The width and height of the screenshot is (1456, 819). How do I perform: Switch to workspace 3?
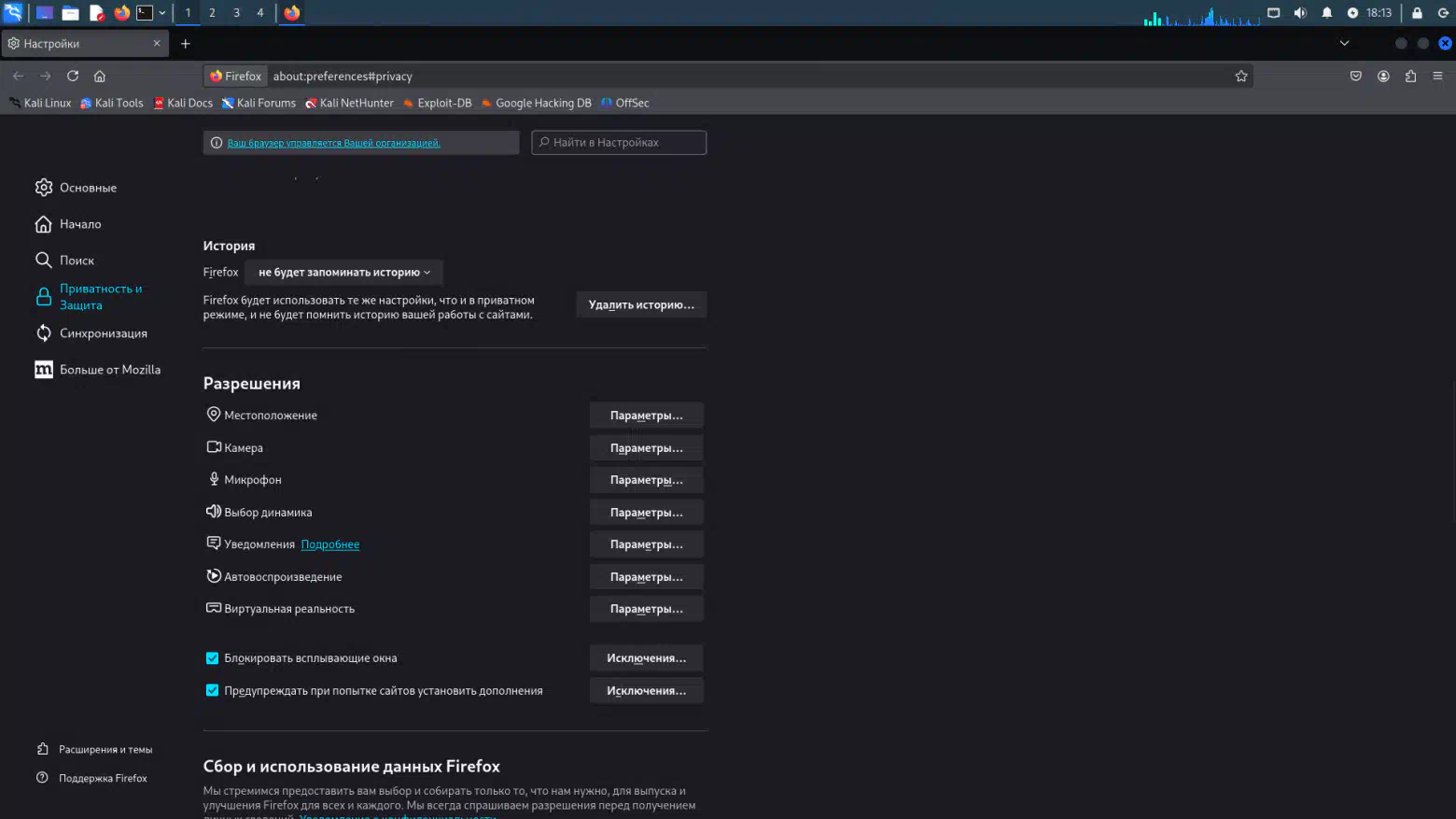click(x=236, y=13)
